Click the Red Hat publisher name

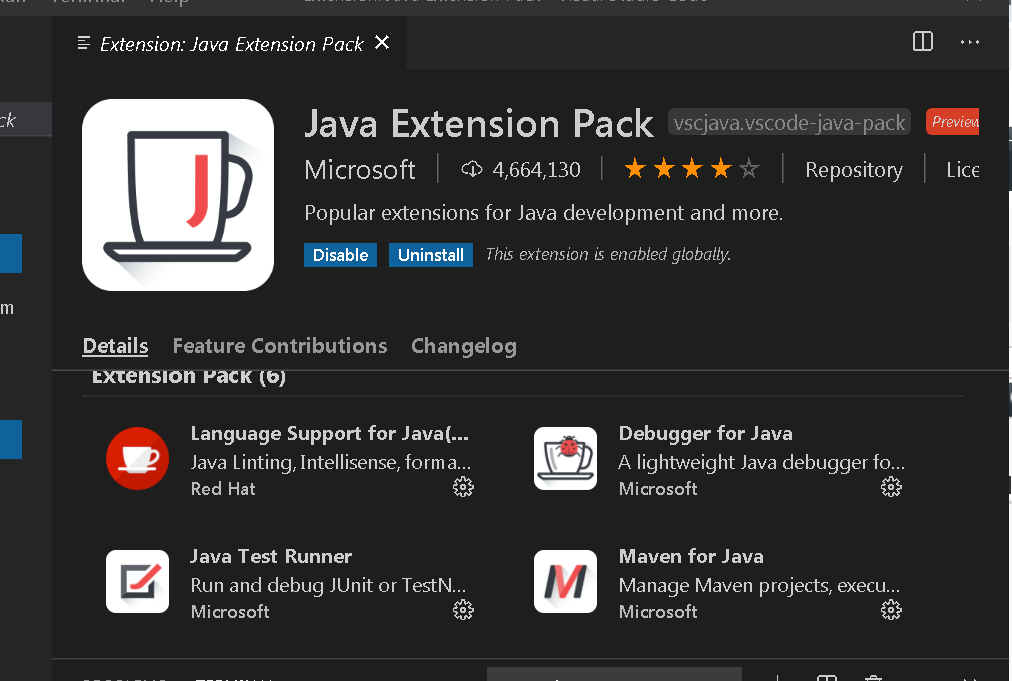(x=223, y=489)
